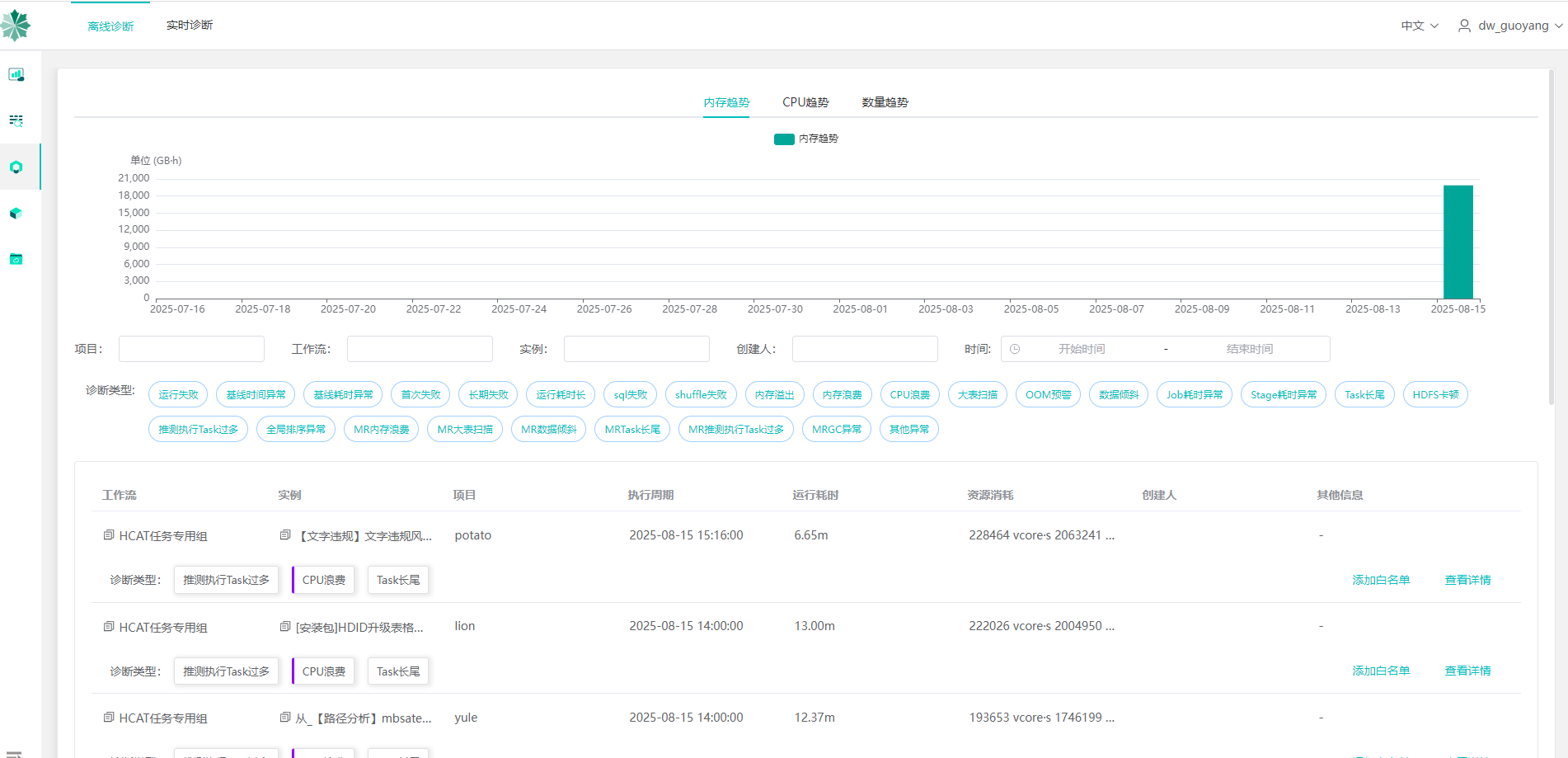The image size is (1568, 758).
Task: Open the dashboard chart icon in sidebar
Action: click(x=16, y=75)
